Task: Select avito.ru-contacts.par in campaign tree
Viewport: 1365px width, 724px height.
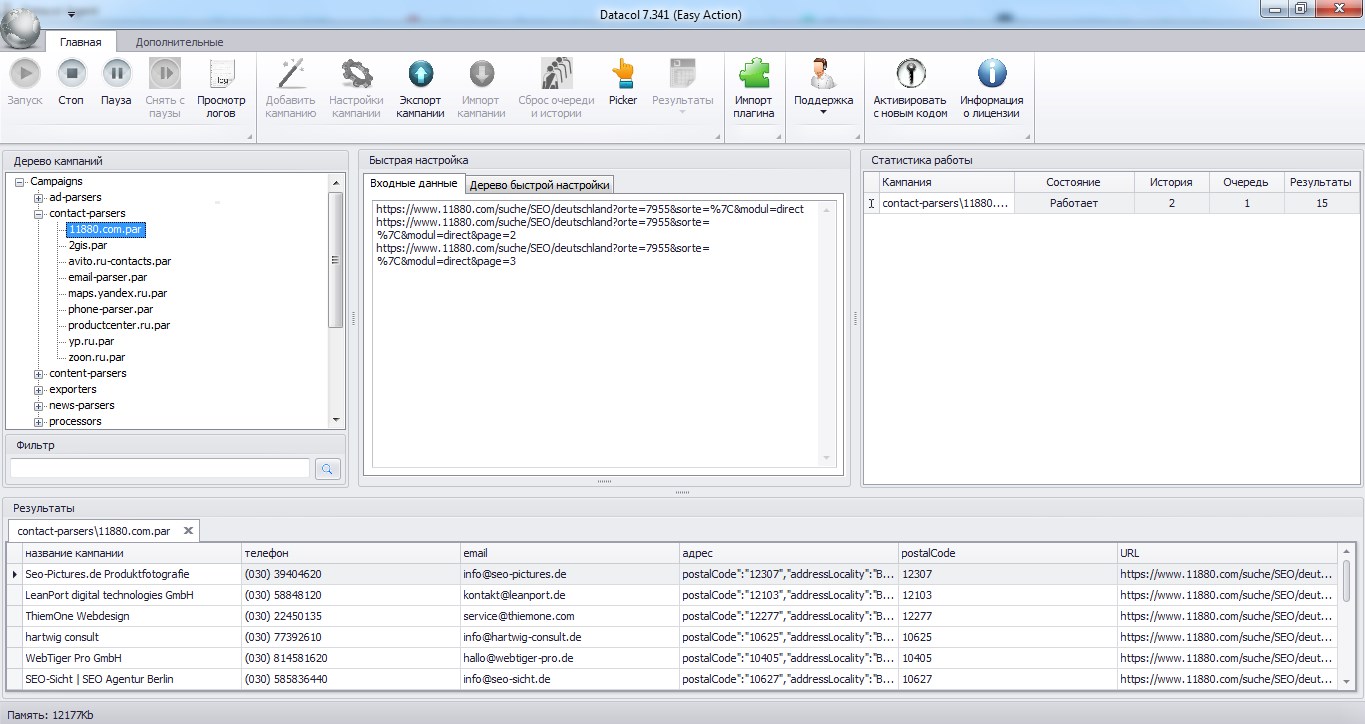Action: click(x=119, y=261)
